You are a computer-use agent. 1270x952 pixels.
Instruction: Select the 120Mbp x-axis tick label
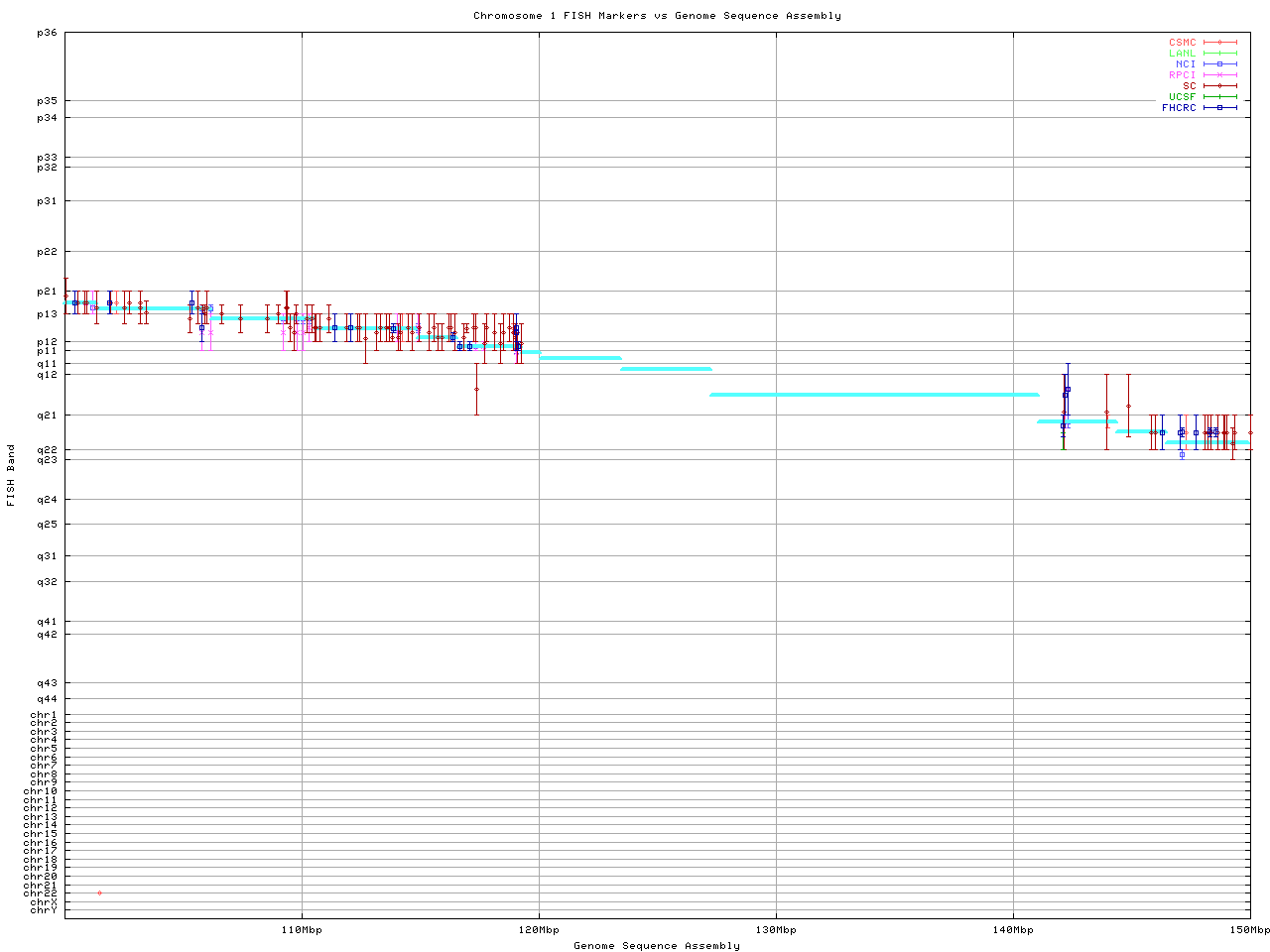click(x=539, y=930)
